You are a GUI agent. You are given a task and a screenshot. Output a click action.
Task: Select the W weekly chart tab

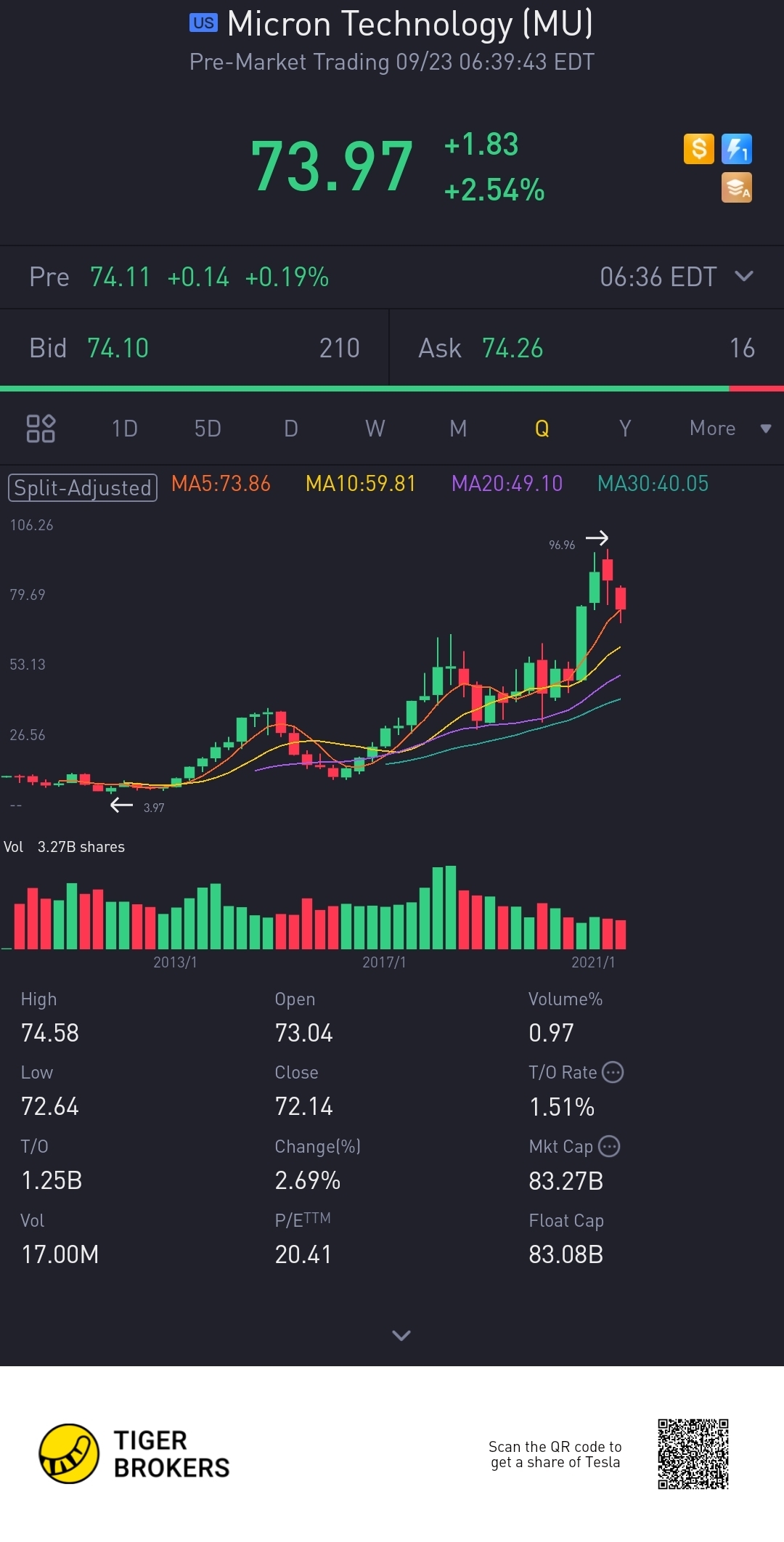click(x=375, y=429)
